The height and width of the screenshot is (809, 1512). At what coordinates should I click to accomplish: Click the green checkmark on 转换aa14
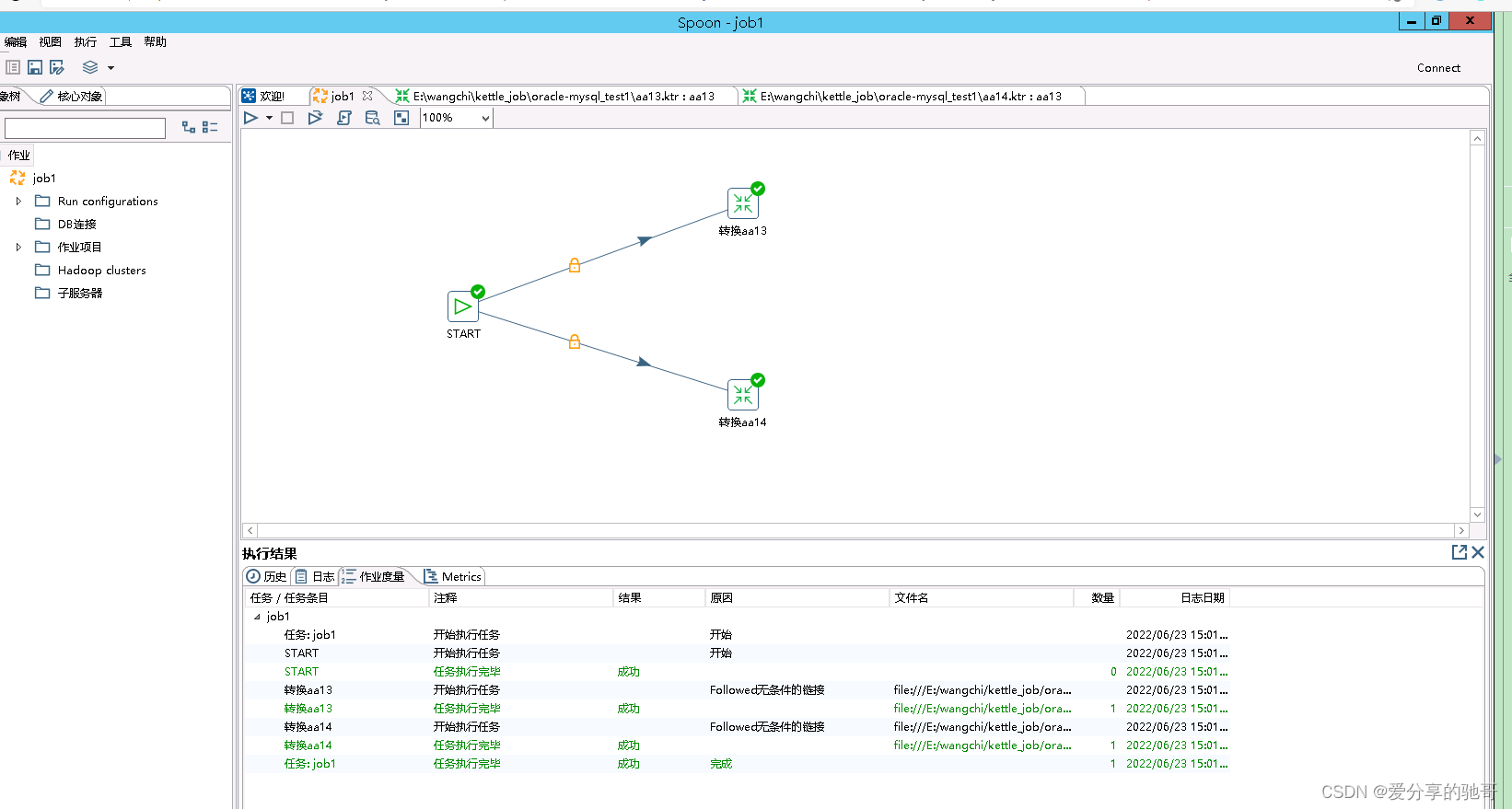point(758,380)
